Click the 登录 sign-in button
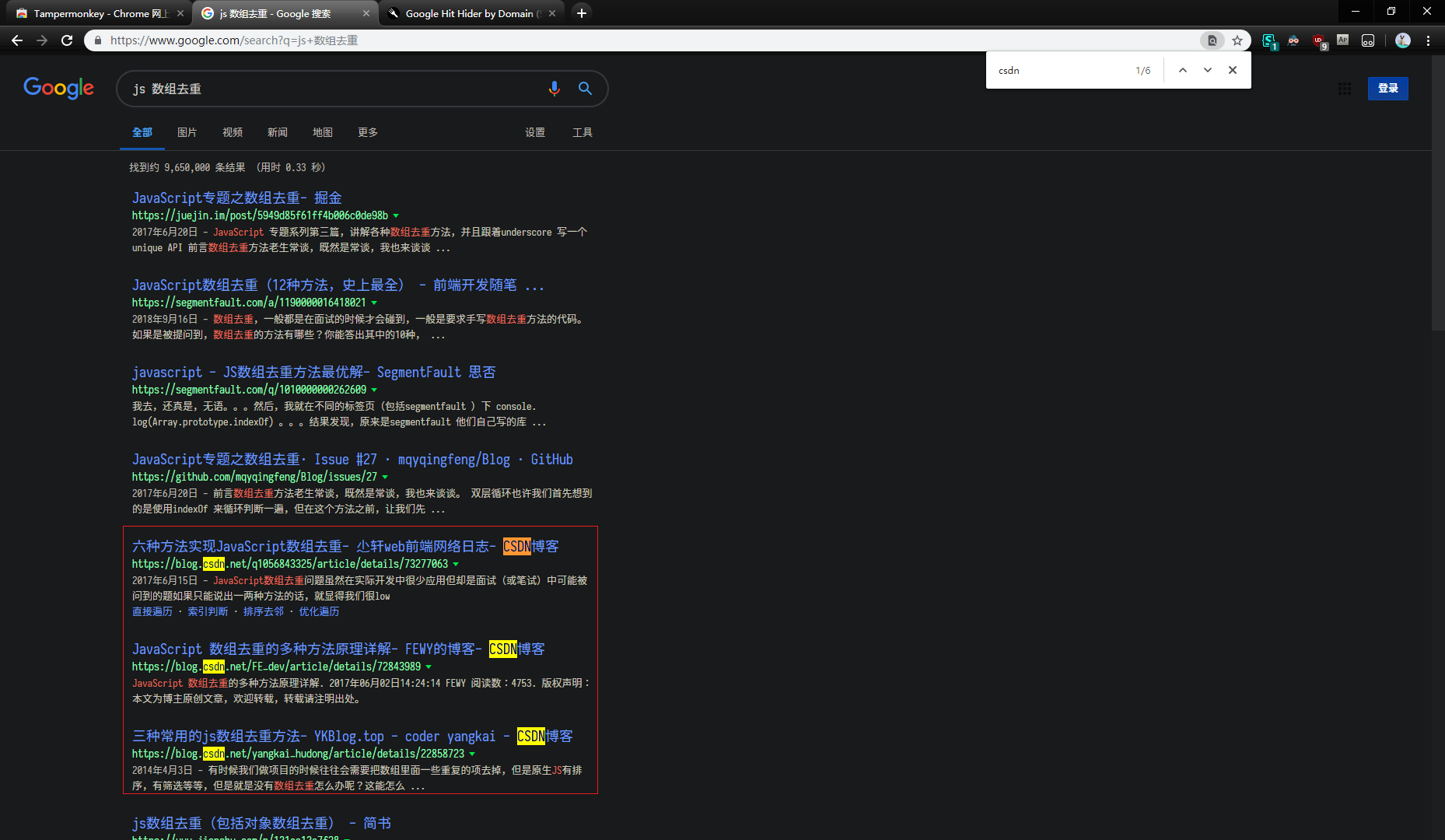 point(1388,88)
